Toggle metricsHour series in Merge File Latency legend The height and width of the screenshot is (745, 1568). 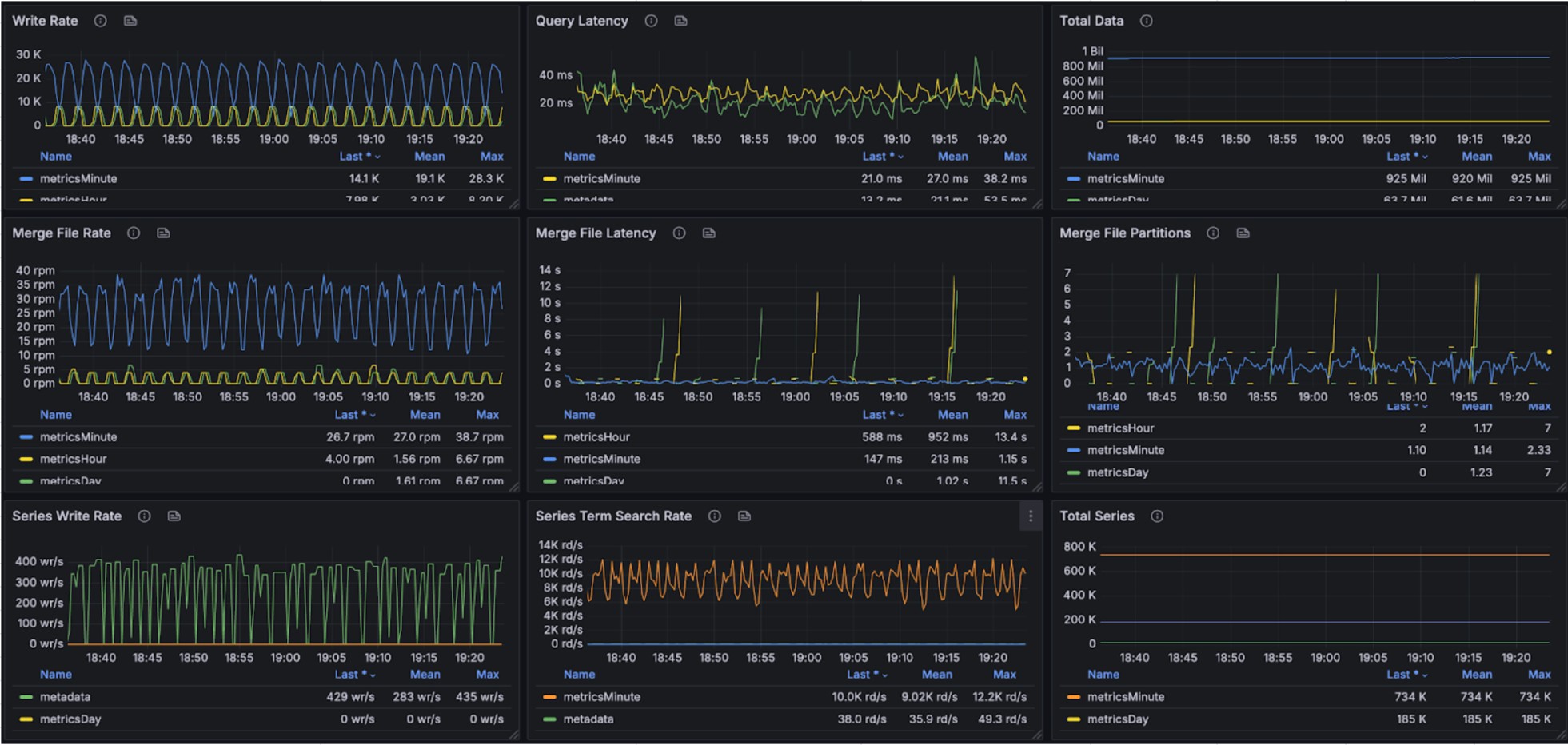596,437
